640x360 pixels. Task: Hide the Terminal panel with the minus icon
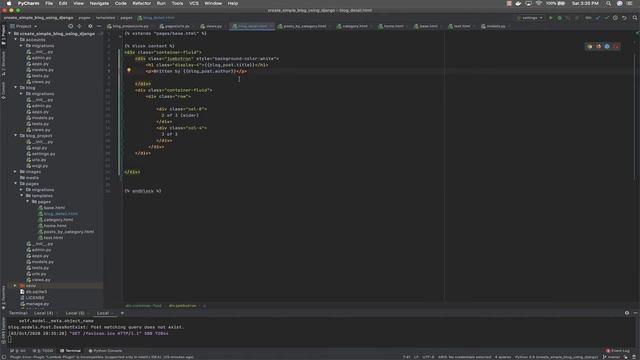click(636, 313)
